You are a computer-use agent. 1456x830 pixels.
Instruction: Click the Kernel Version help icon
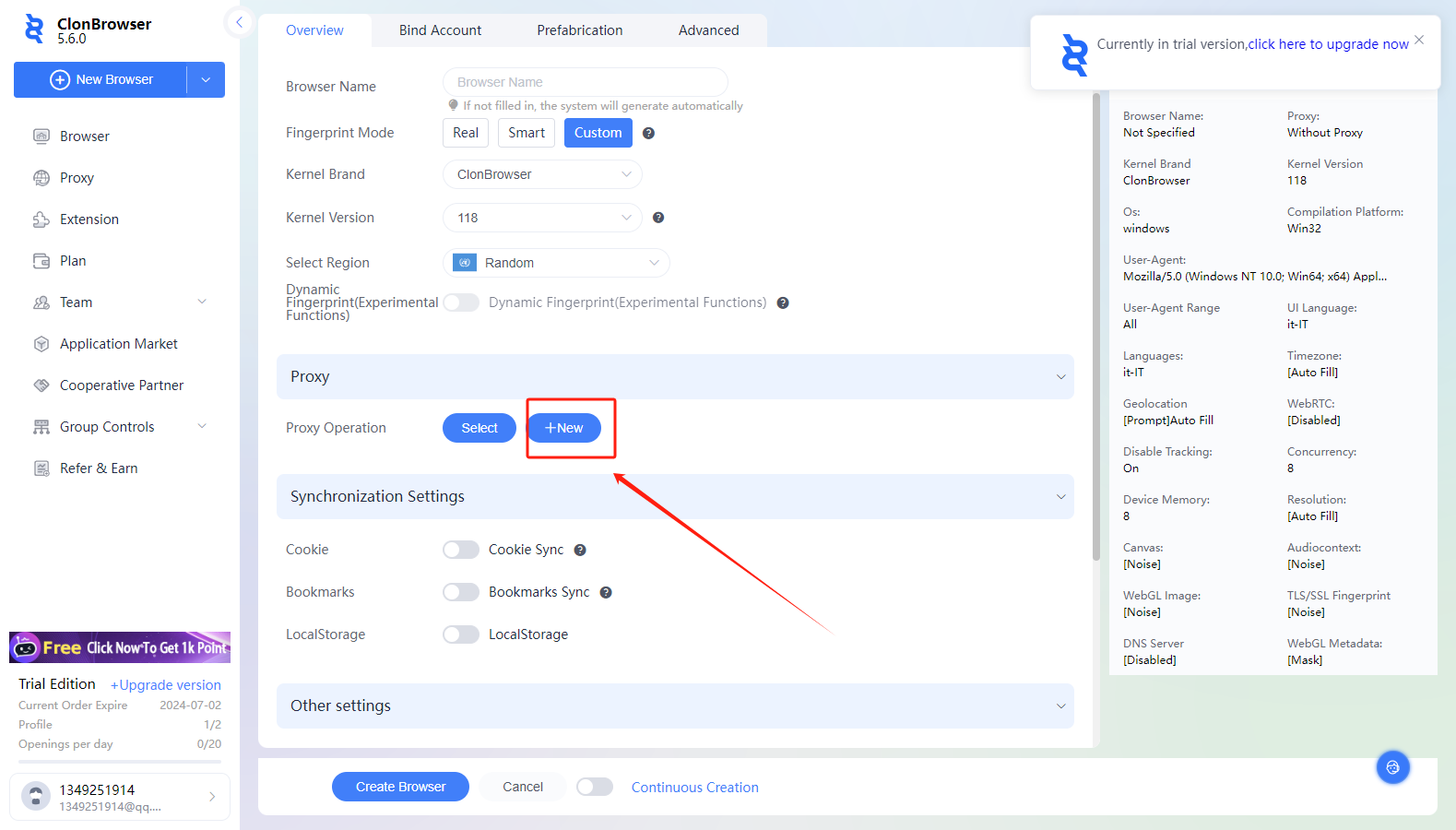point(658,218)
